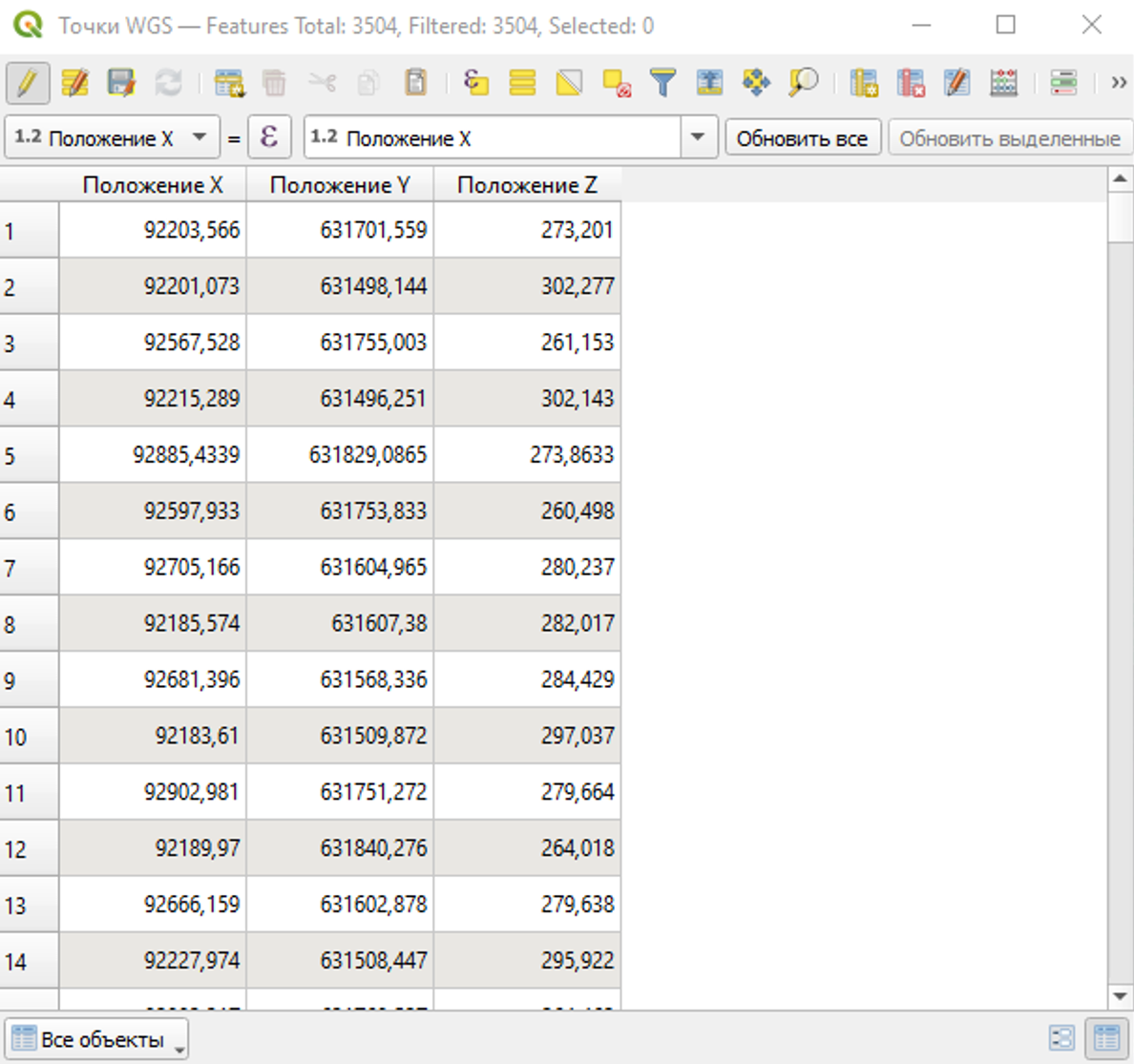Open the Все объекты filter menu

click(95, 1039)
